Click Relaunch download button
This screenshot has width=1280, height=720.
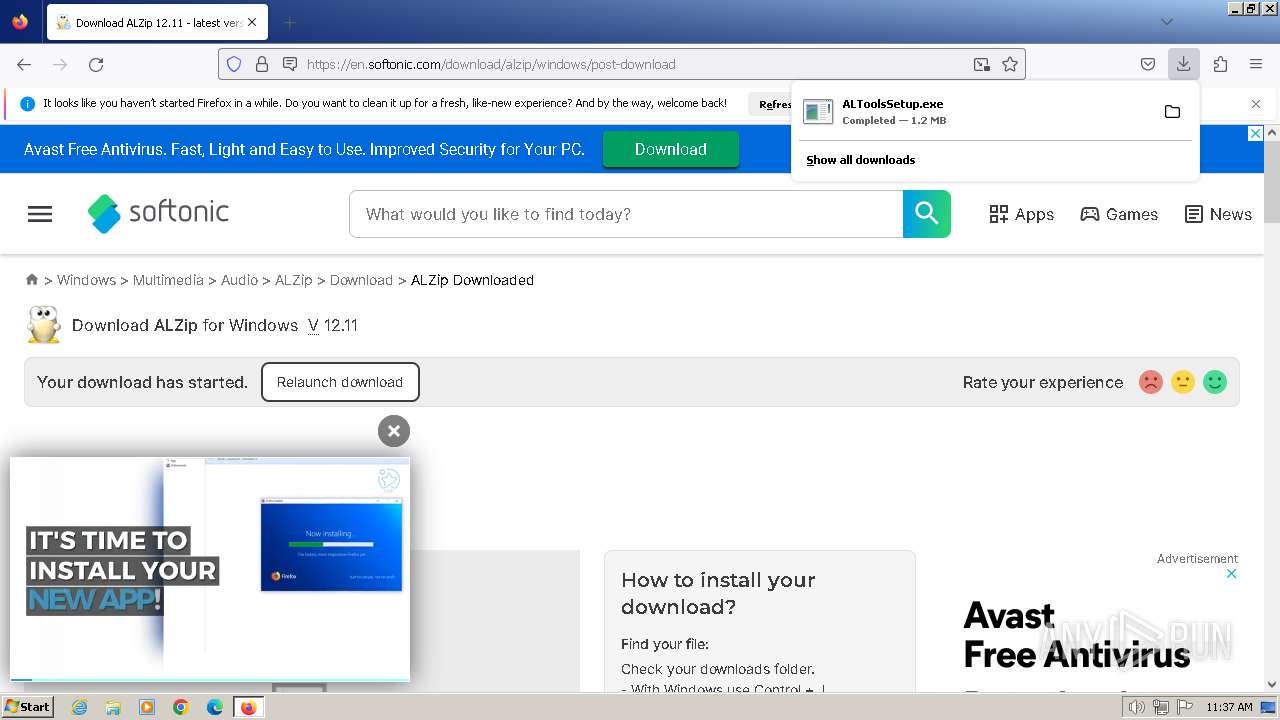coord(340,382)
